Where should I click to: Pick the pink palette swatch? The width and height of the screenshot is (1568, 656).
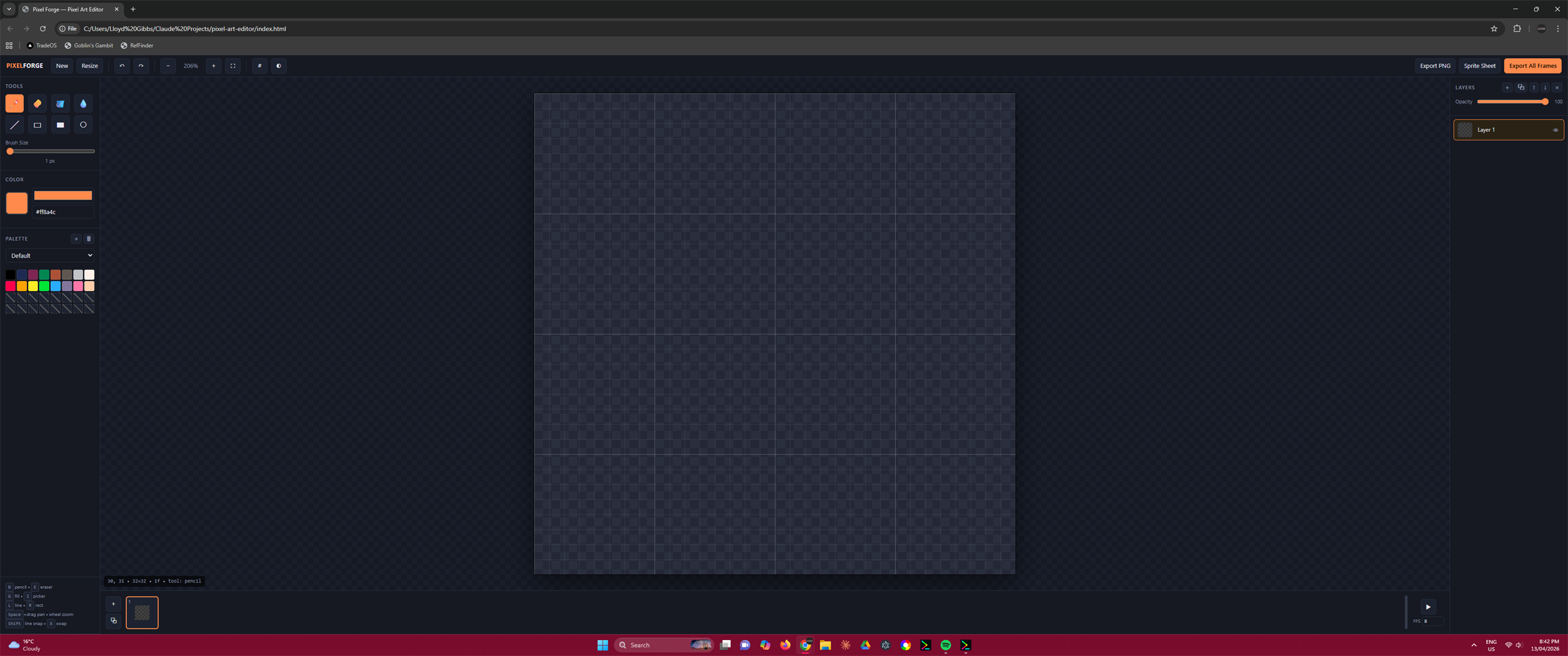pos(78,286)
